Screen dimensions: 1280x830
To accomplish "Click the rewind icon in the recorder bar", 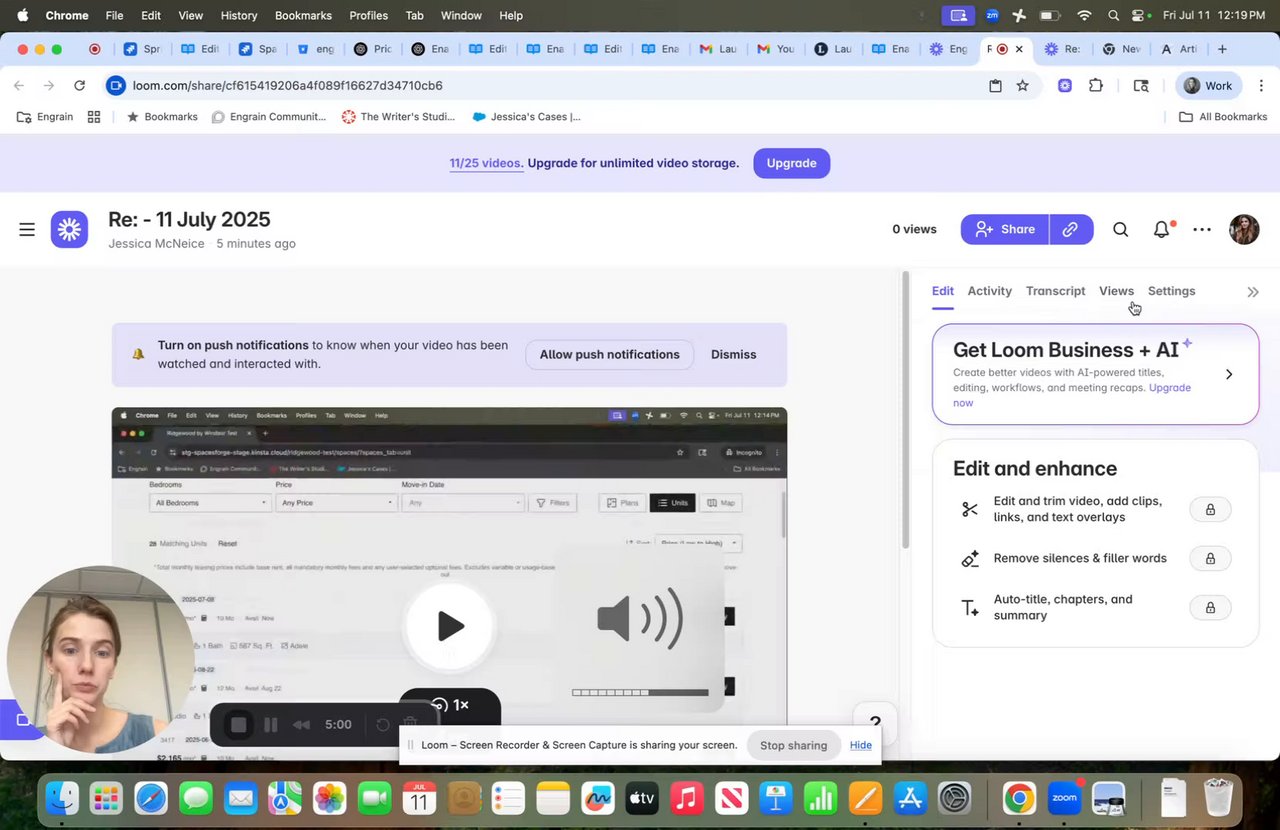I will [x=300, y=725].
